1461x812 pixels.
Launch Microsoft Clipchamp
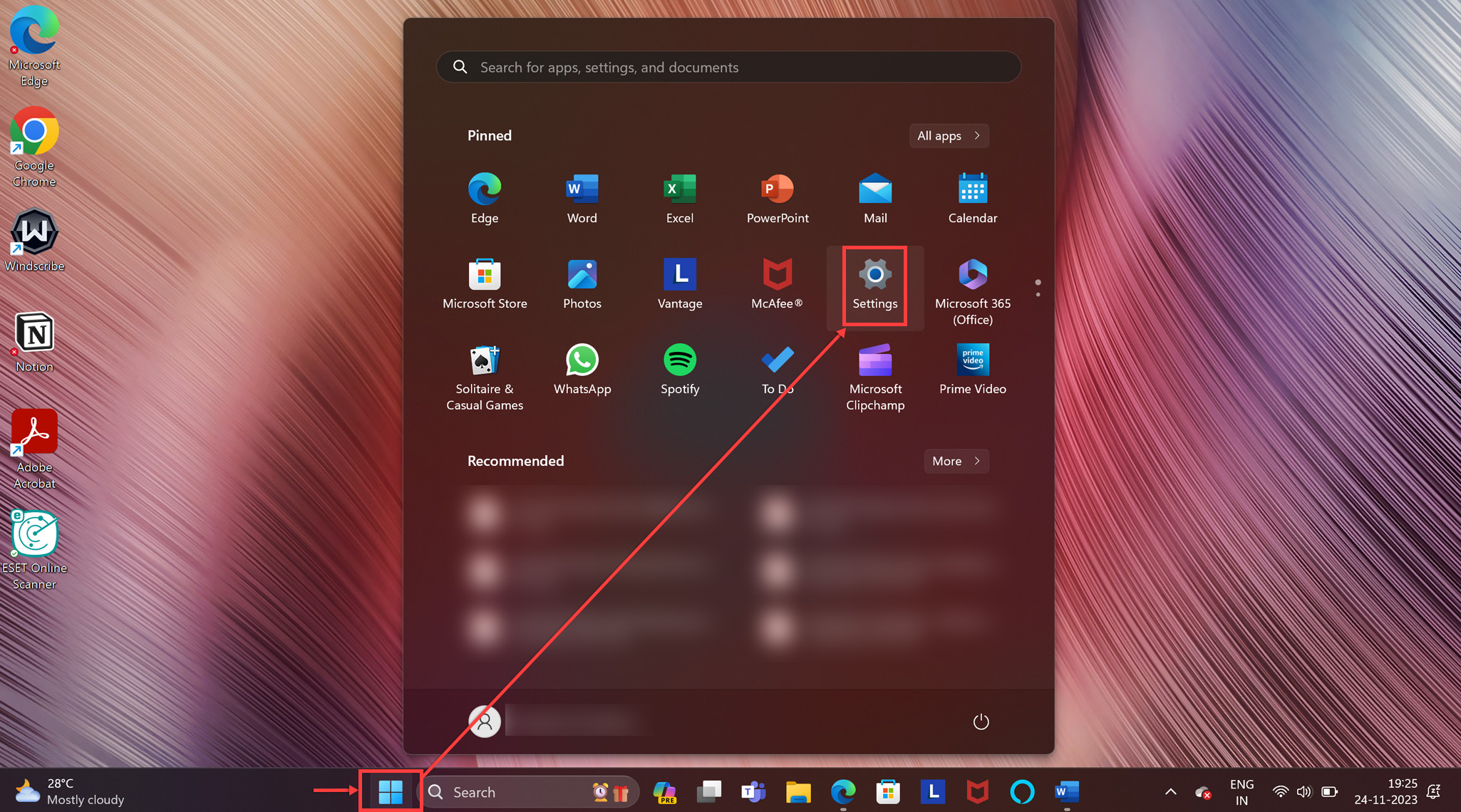click(x=875, y=376)
